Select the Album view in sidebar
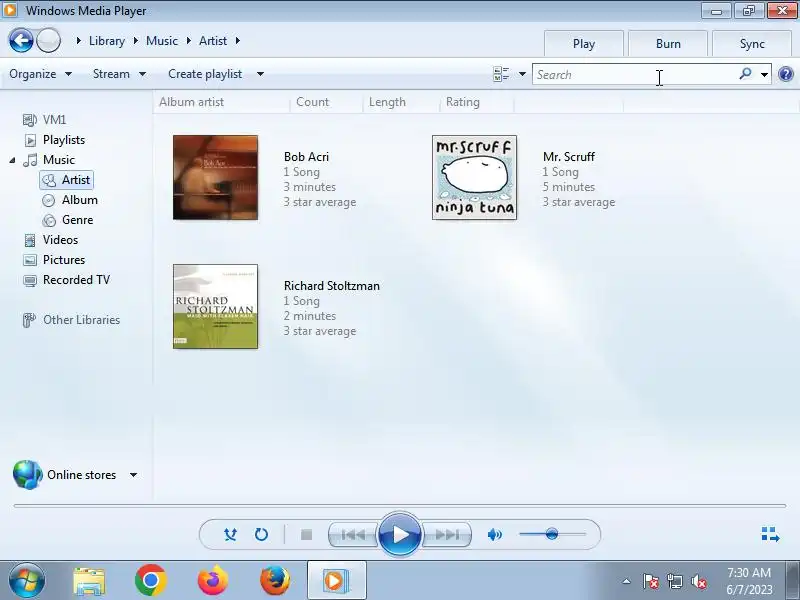800x600 pixels. click(70, 200)
